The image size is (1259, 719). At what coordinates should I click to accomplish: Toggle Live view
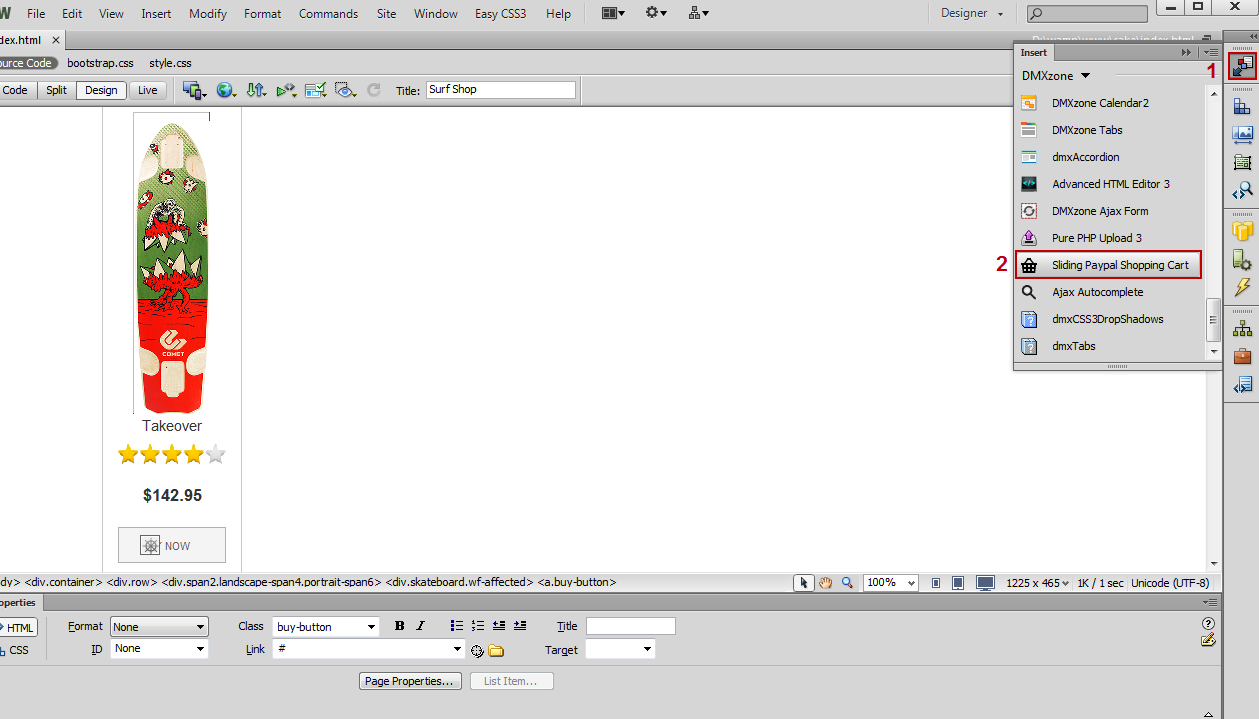(148, 90)
